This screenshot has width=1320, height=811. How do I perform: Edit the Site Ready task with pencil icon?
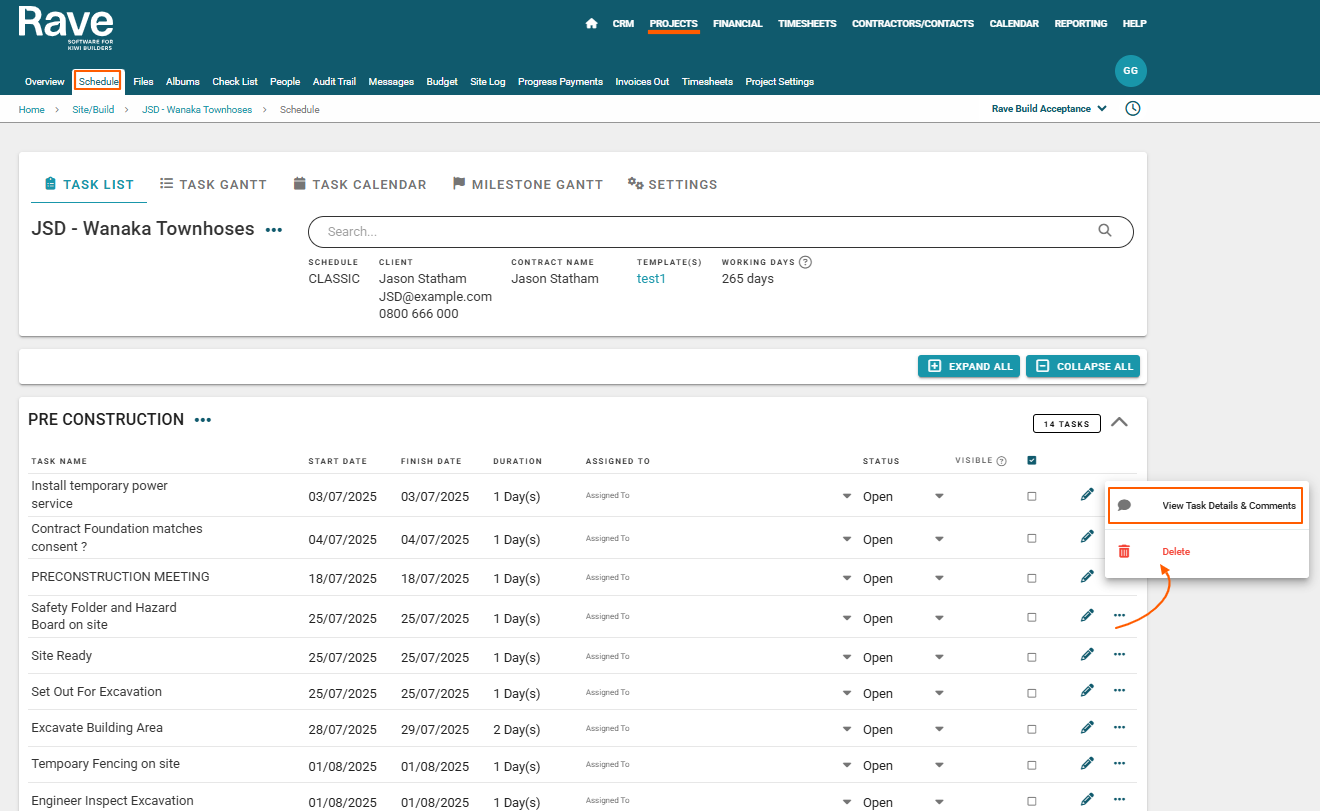(1087, 654)
